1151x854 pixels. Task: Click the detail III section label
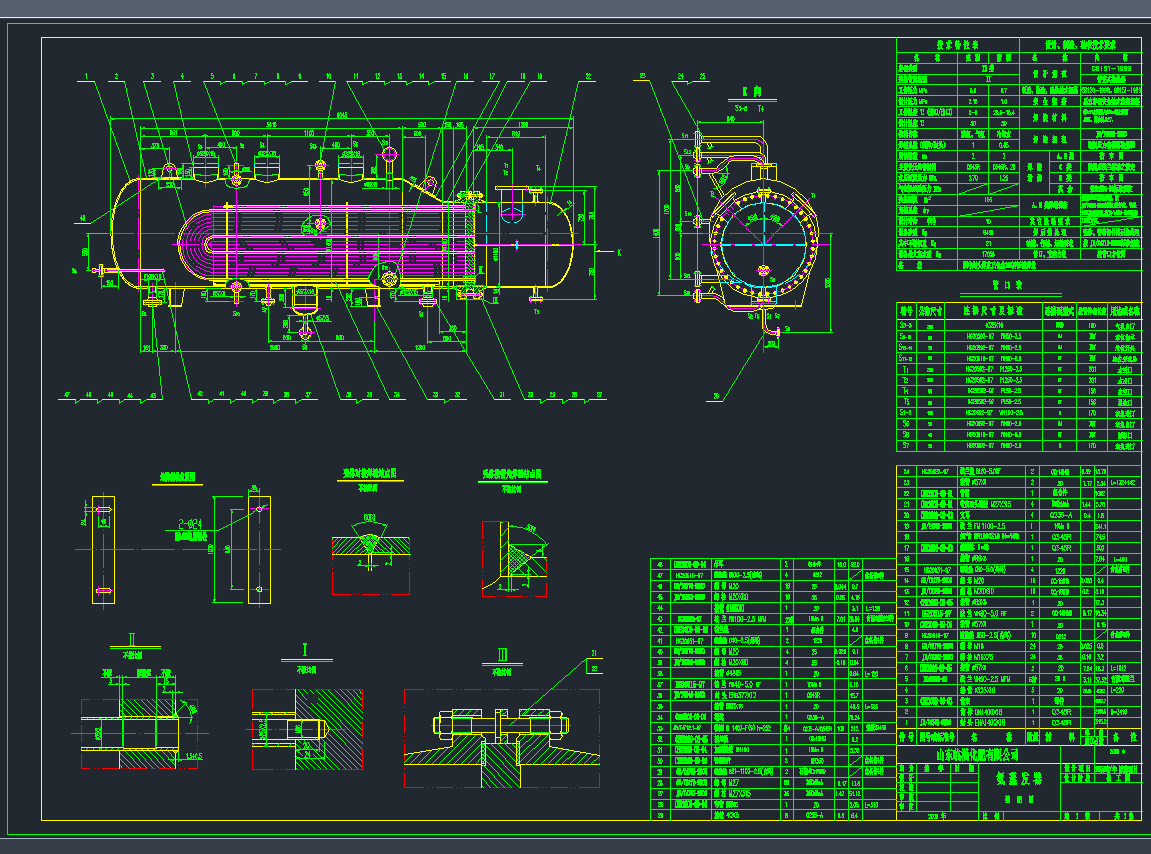(502, 653)
